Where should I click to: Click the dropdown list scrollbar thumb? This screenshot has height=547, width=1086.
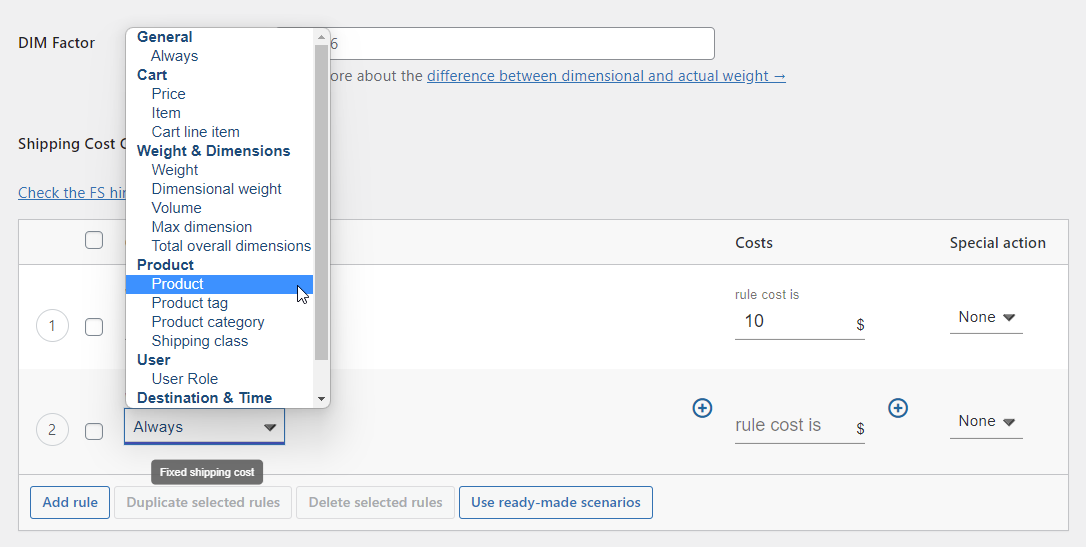pos(321,202)
